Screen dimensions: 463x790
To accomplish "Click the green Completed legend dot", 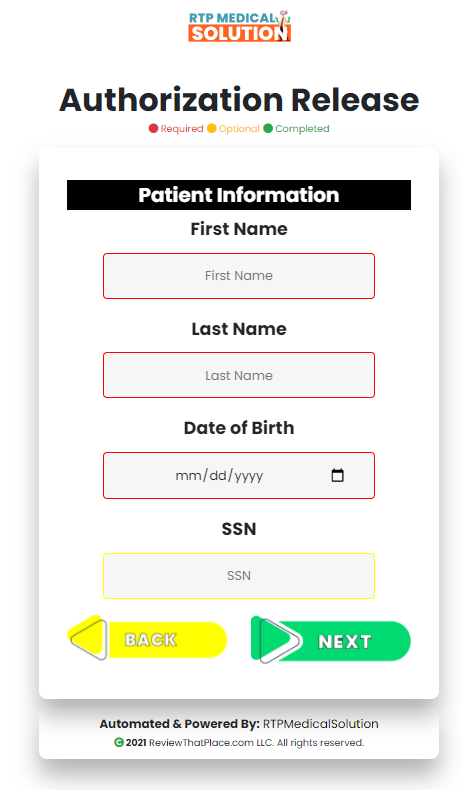I will click(x=268, y=128).
